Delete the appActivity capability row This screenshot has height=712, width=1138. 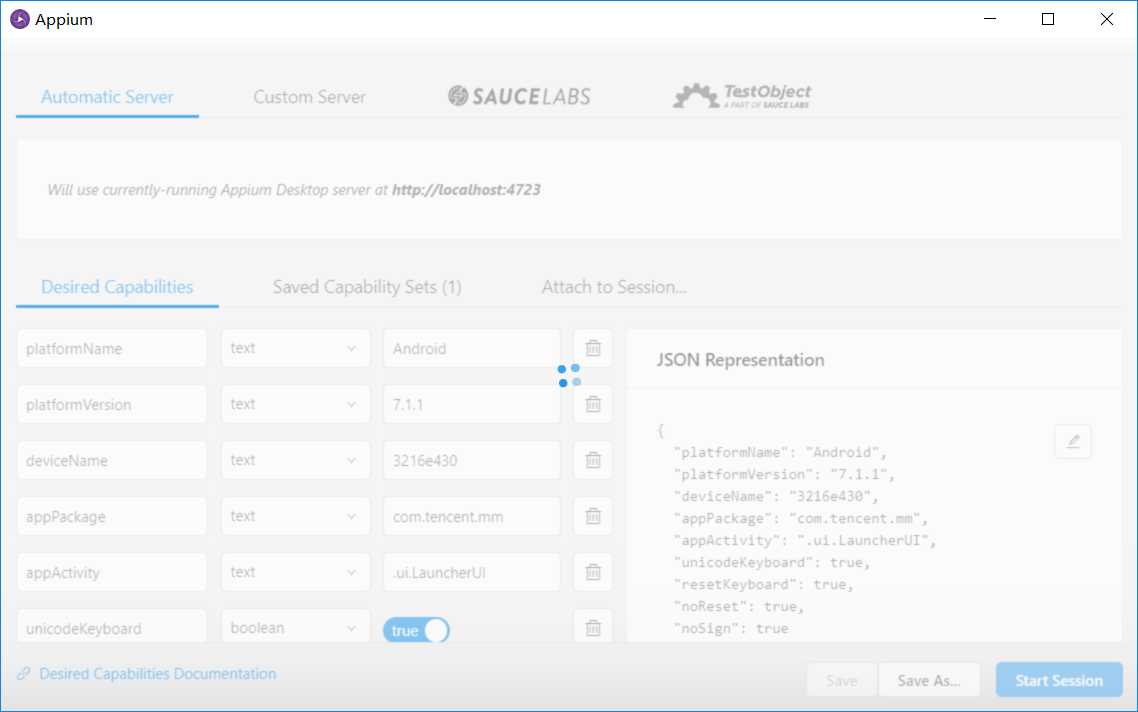(593, 572)
